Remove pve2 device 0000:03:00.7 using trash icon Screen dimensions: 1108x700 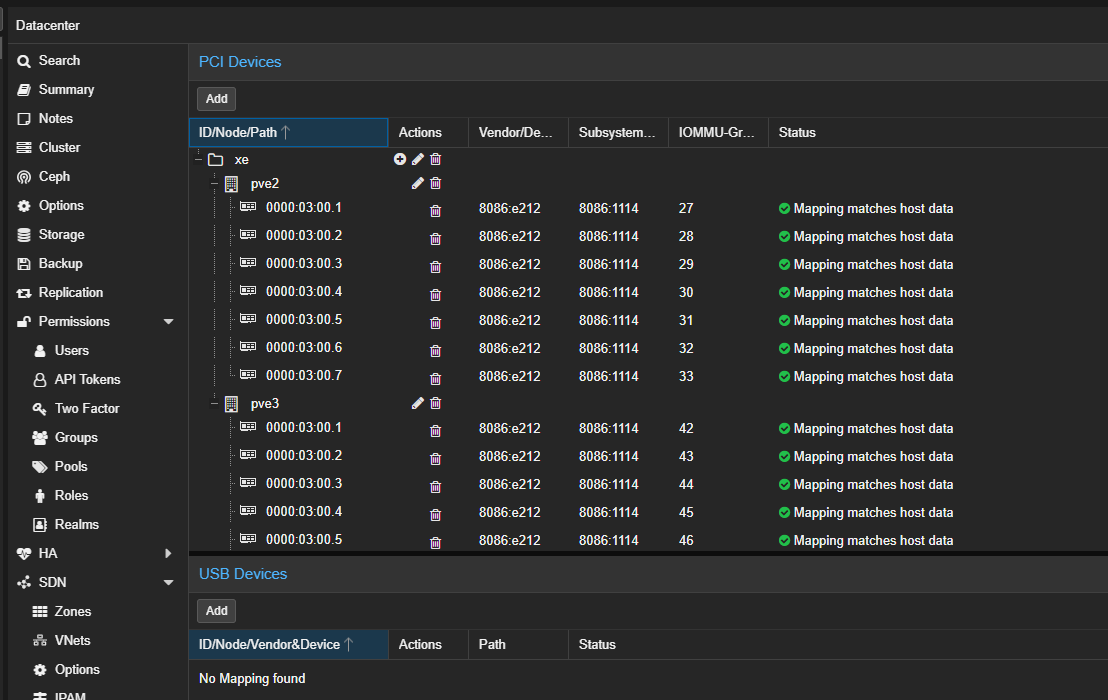point(435,378)
